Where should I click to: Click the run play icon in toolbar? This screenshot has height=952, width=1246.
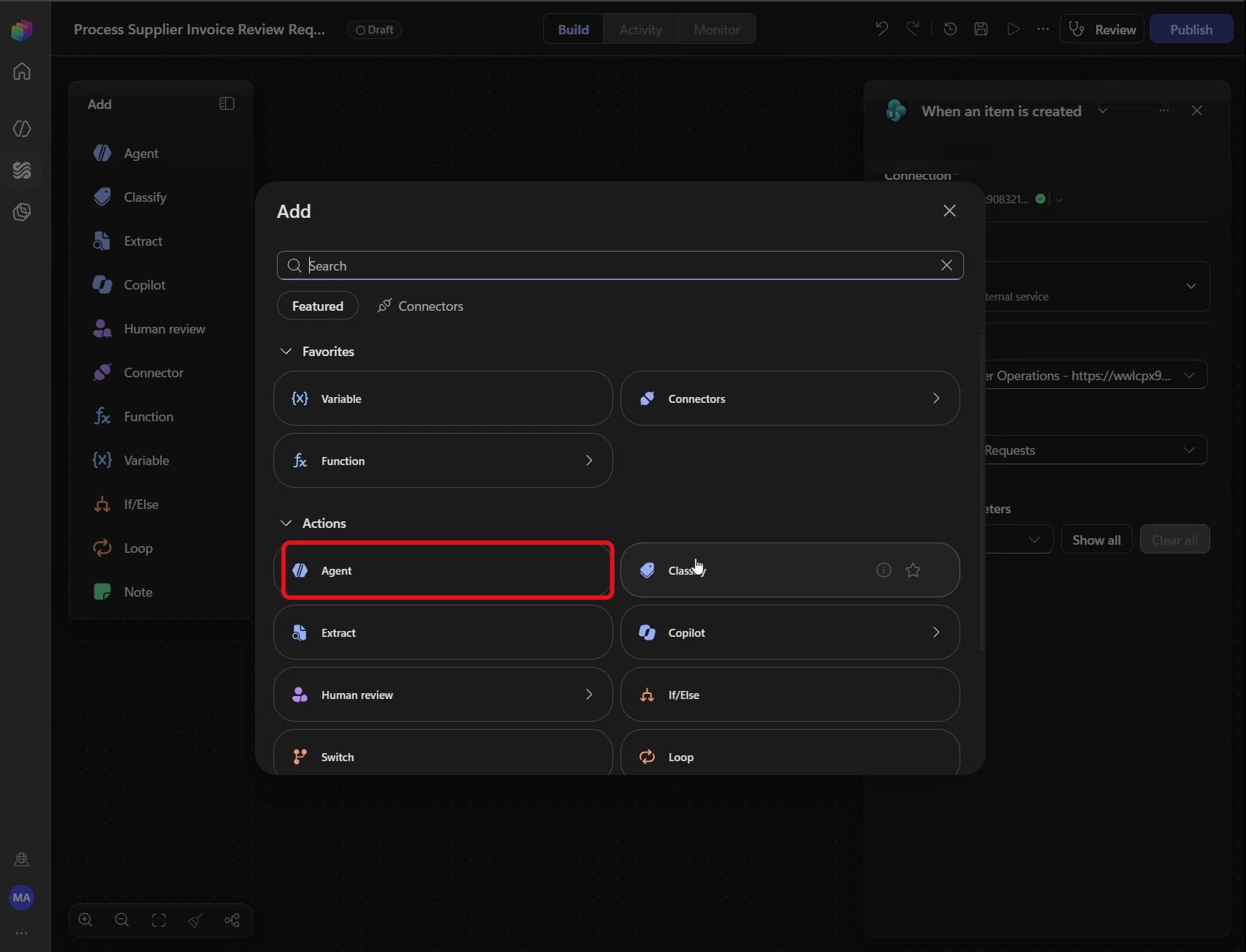click(1013, 29)
